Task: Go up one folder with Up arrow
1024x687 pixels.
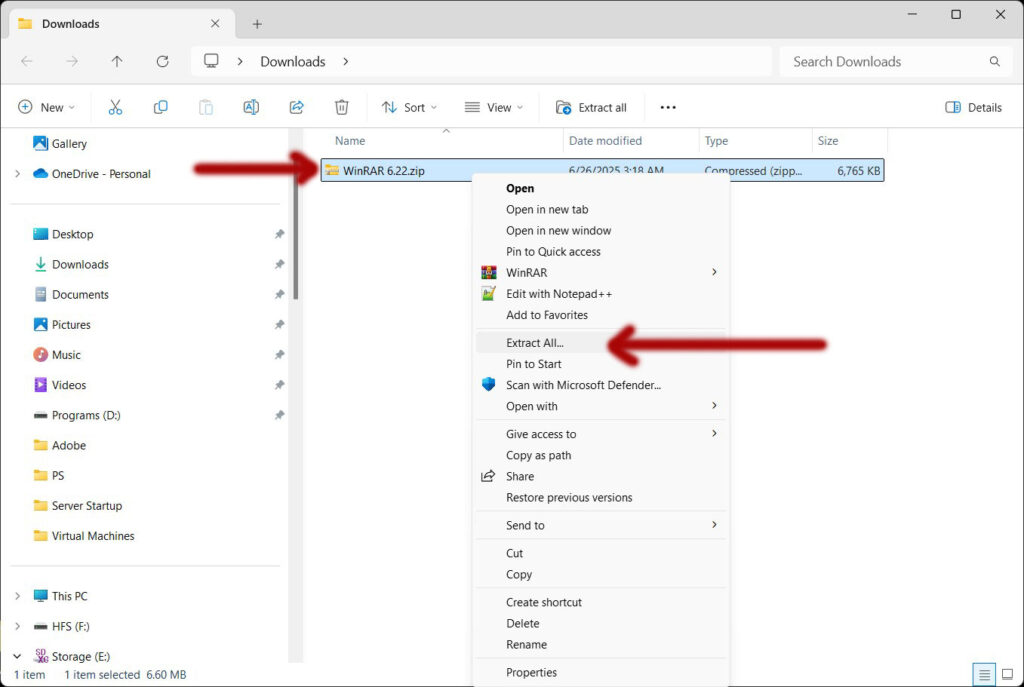Action: click(x=117, y=61)
